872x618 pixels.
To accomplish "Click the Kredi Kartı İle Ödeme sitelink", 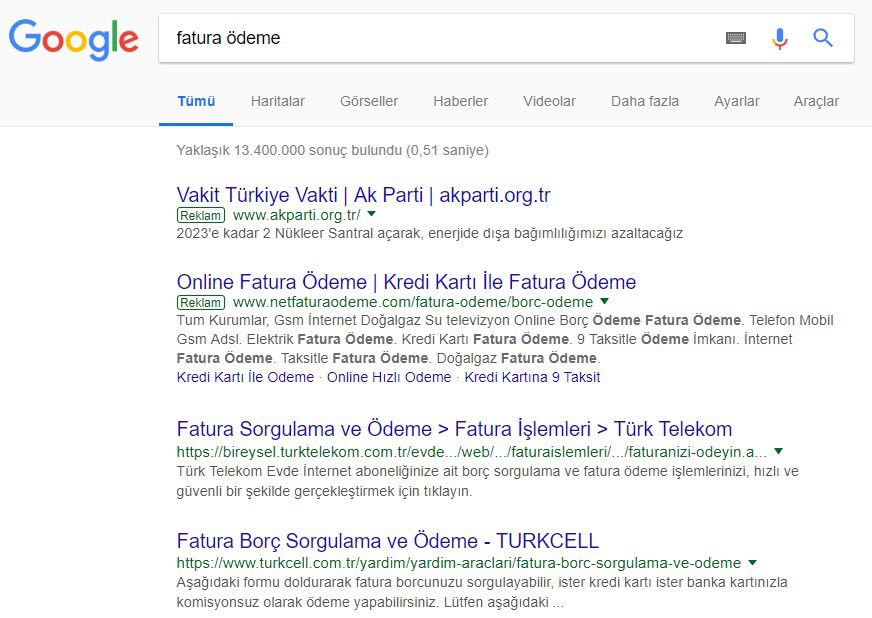I will [241, 377].
